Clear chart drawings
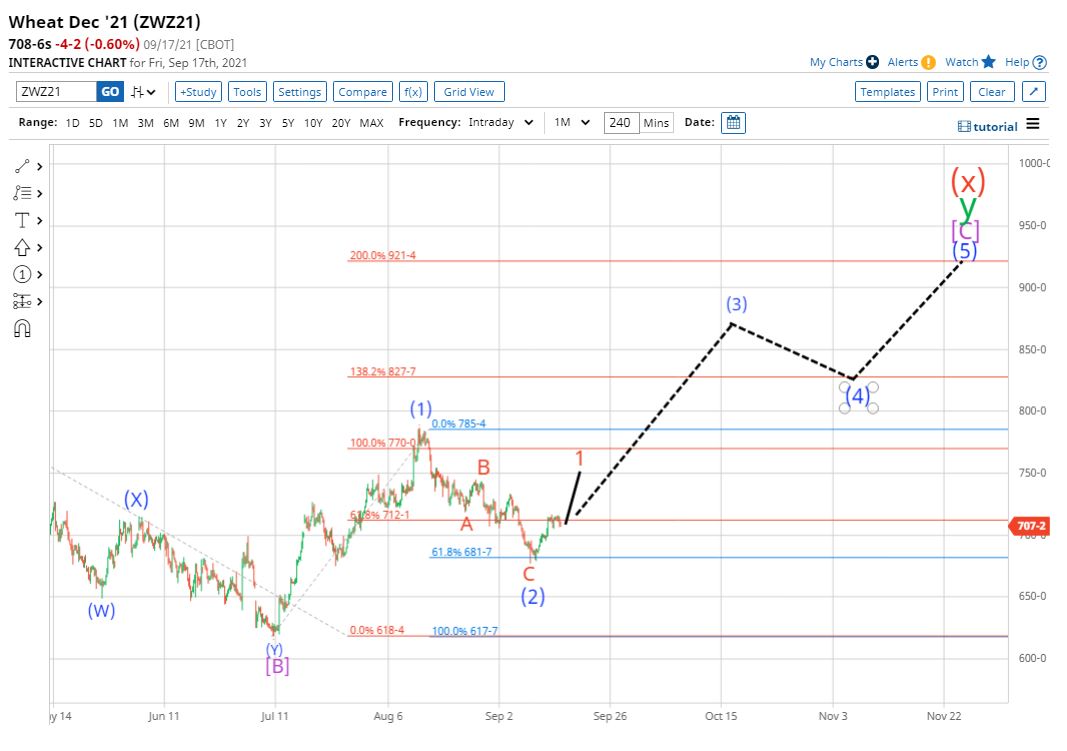The height and width of the screenshot is (751, 1067). pos(991,92)
